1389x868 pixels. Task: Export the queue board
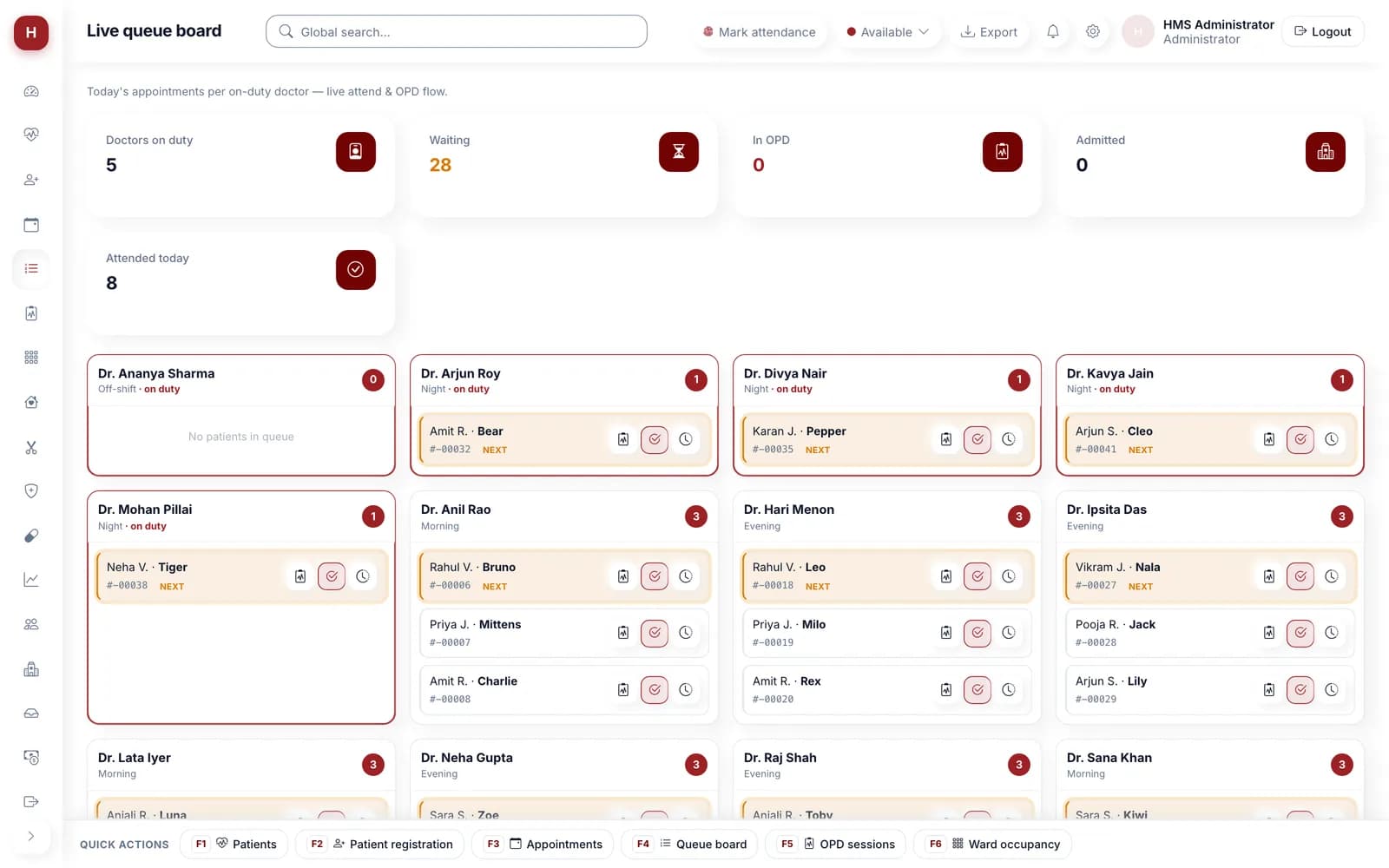[989, 32]
